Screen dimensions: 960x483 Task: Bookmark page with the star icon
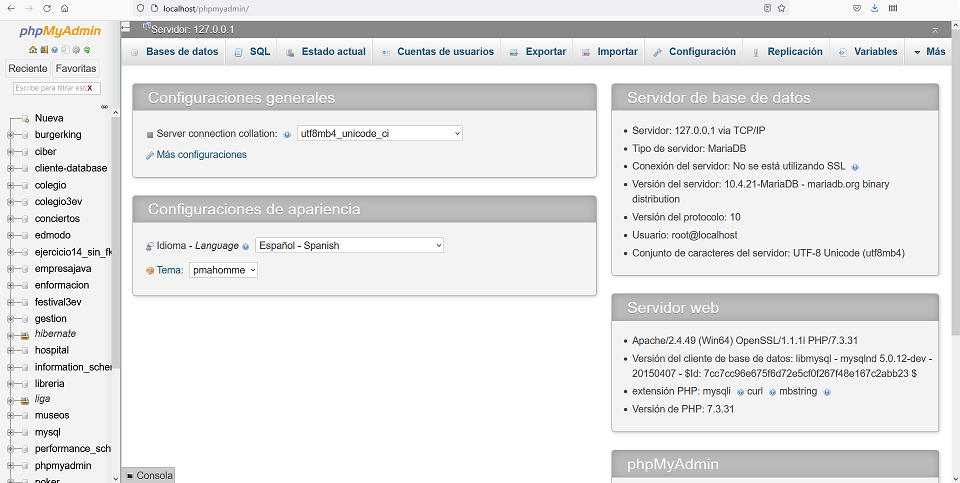[x=781, y=8]
